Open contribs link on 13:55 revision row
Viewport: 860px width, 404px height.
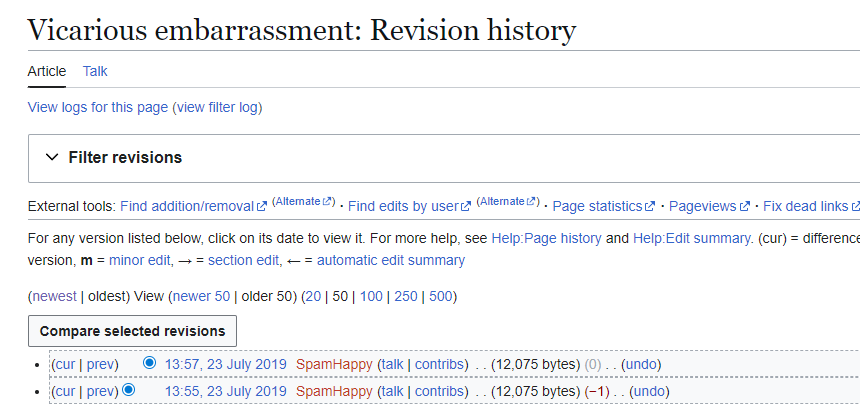(x=439, y=391)
